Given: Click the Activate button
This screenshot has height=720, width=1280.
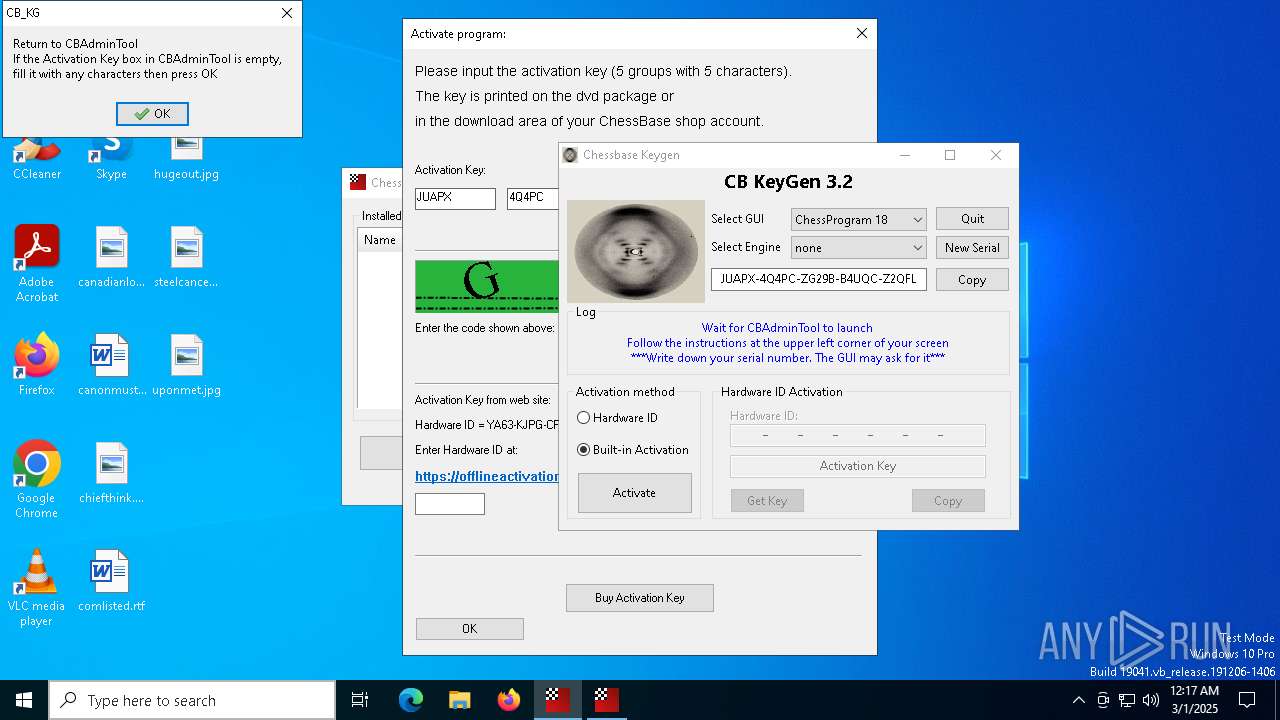Looking at the screenshot, I should (634, 493).
